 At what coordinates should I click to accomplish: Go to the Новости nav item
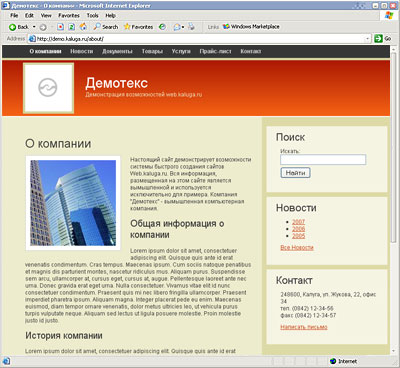82,51
